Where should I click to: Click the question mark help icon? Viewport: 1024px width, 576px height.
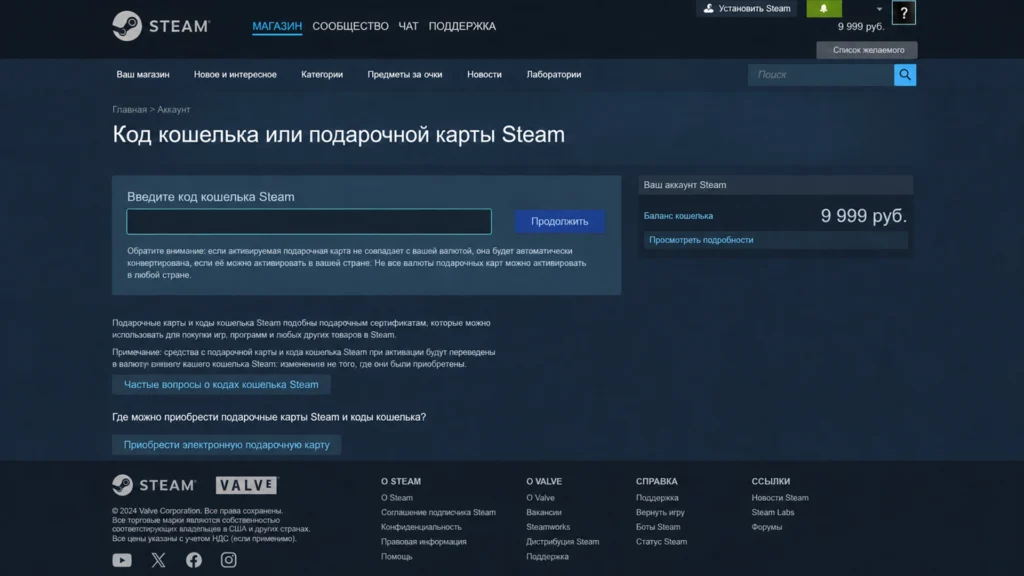[x=904, y=12]
